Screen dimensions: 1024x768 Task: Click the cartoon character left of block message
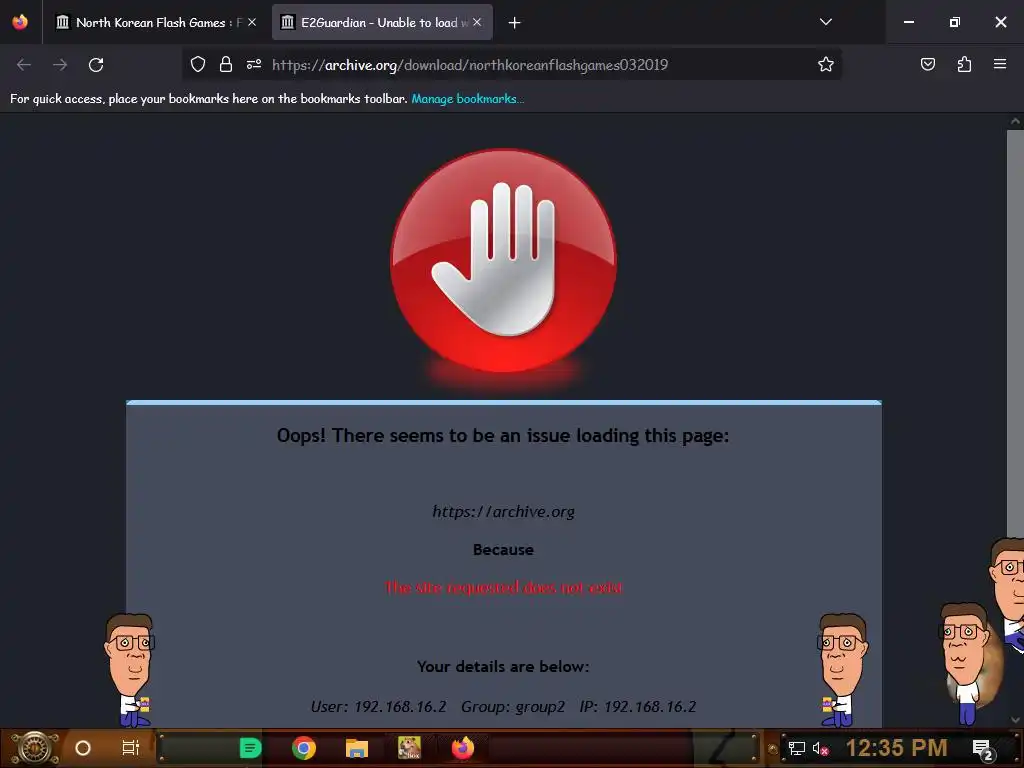131,669
